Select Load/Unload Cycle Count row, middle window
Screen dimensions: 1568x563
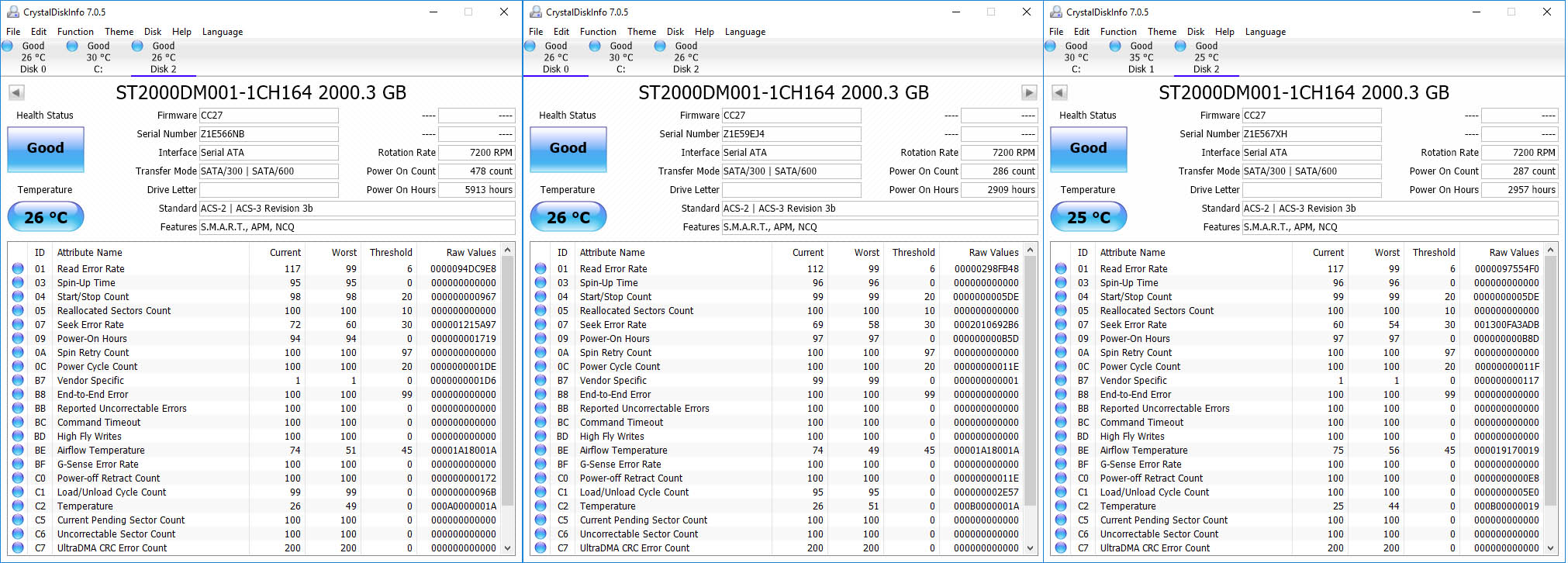point(777,492)
